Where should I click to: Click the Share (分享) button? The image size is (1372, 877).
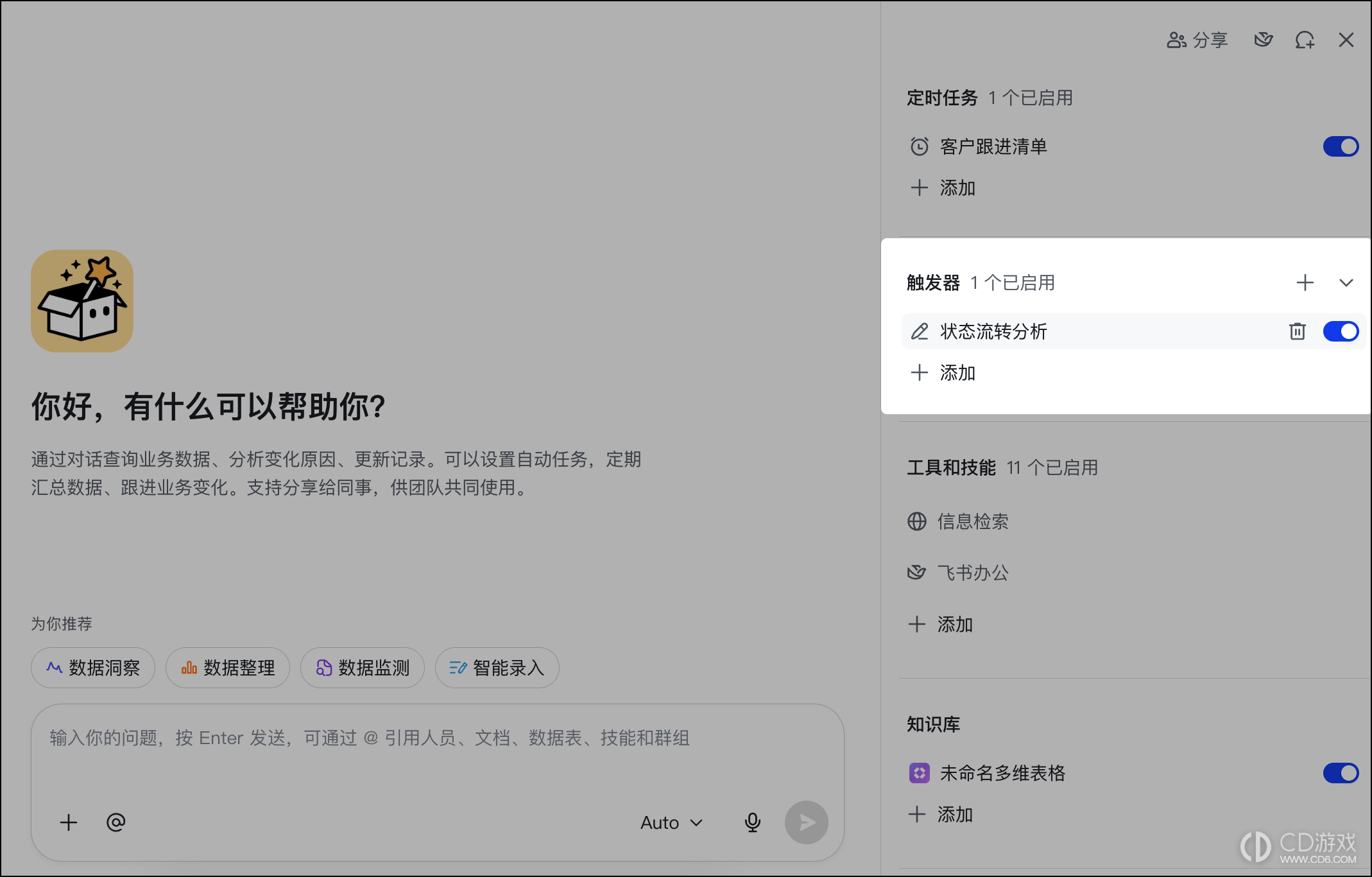(x=1197, y=40)
